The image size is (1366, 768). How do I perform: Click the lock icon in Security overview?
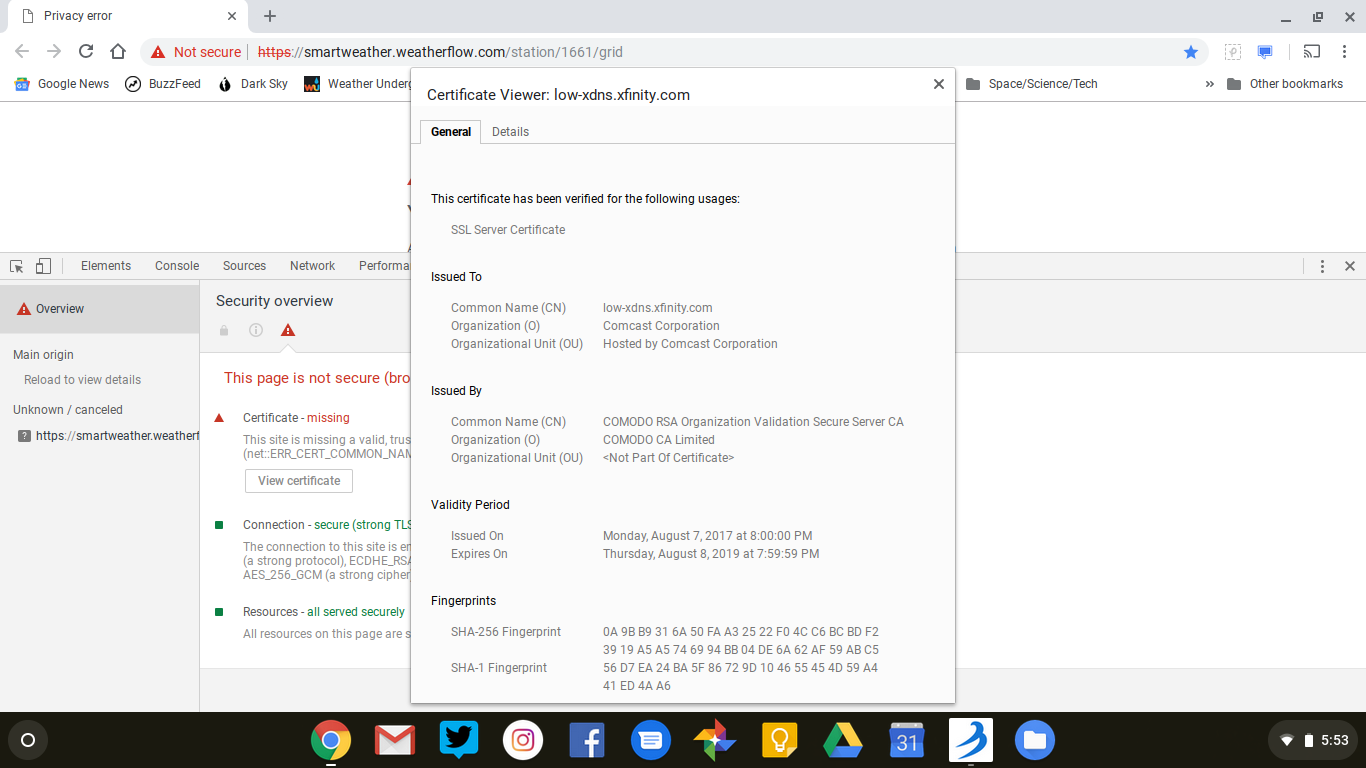pos(224,330)
